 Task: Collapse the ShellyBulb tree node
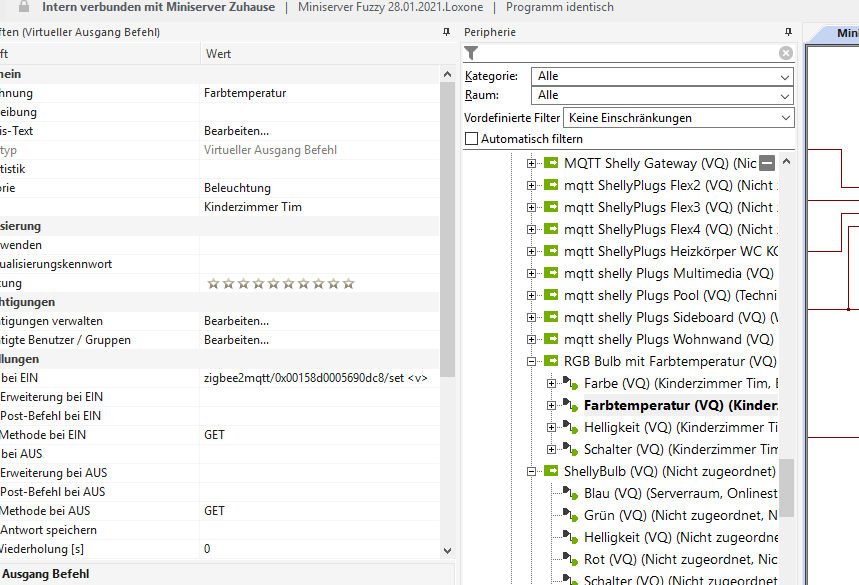(531, 471)
